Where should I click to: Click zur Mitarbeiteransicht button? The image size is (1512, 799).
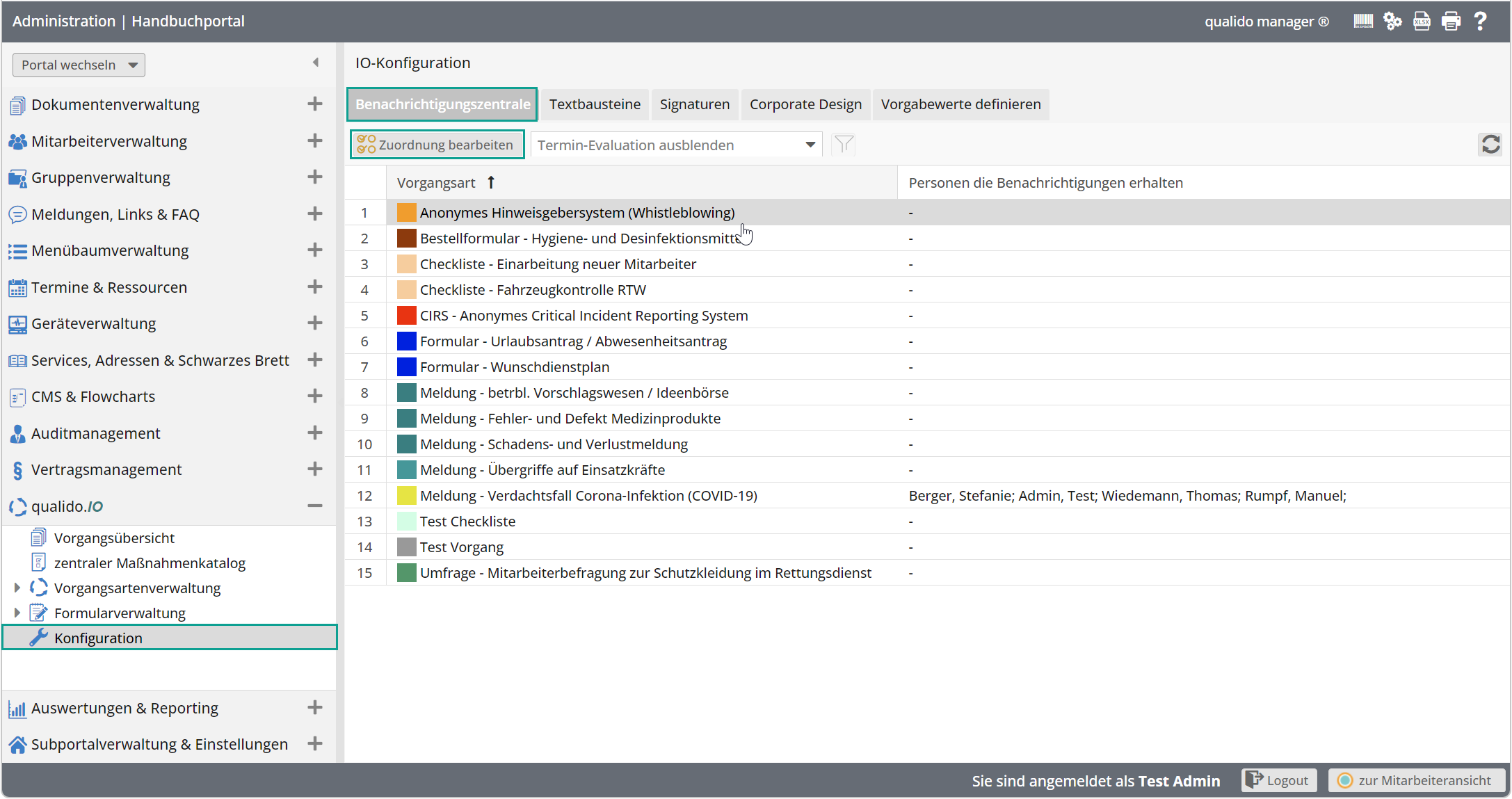(1417, 780)
